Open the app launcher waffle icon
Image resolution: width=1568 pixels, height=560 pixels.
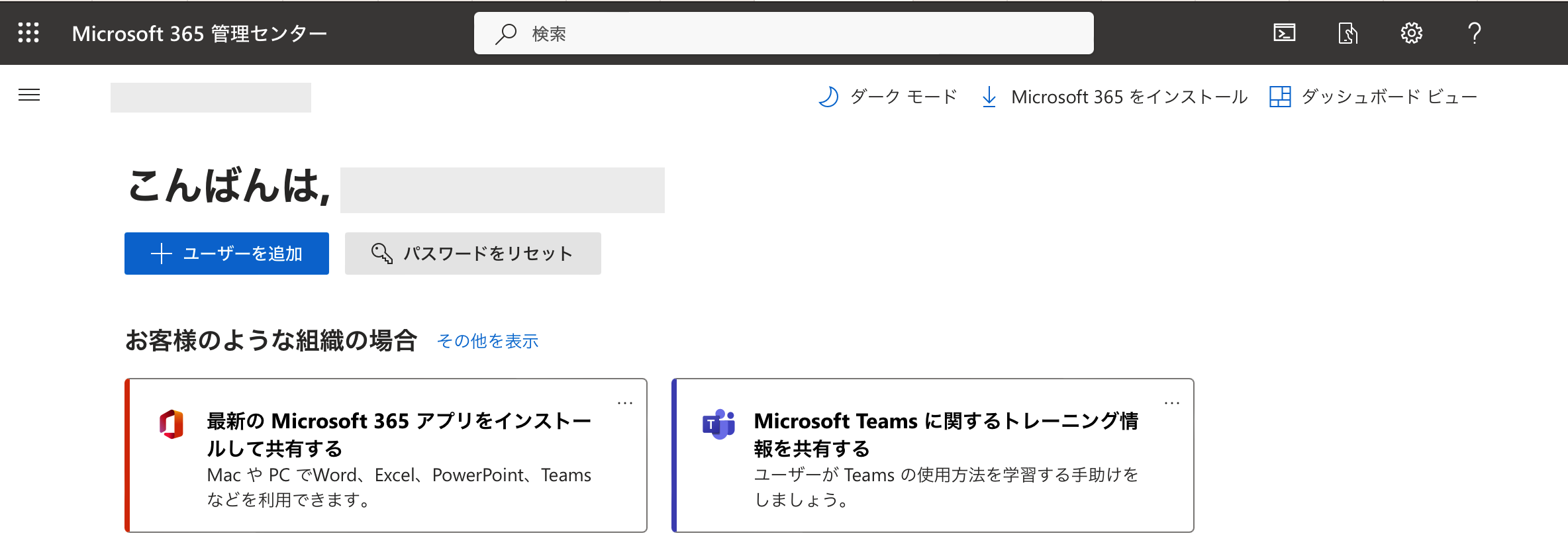pyautogui.click(x=28, y=32)
